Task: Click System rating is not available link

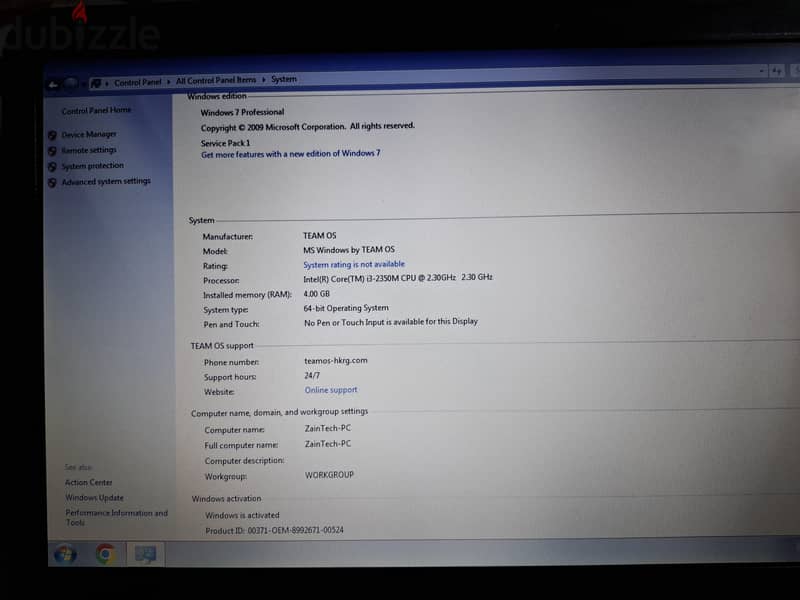Action: click(354, 264)
